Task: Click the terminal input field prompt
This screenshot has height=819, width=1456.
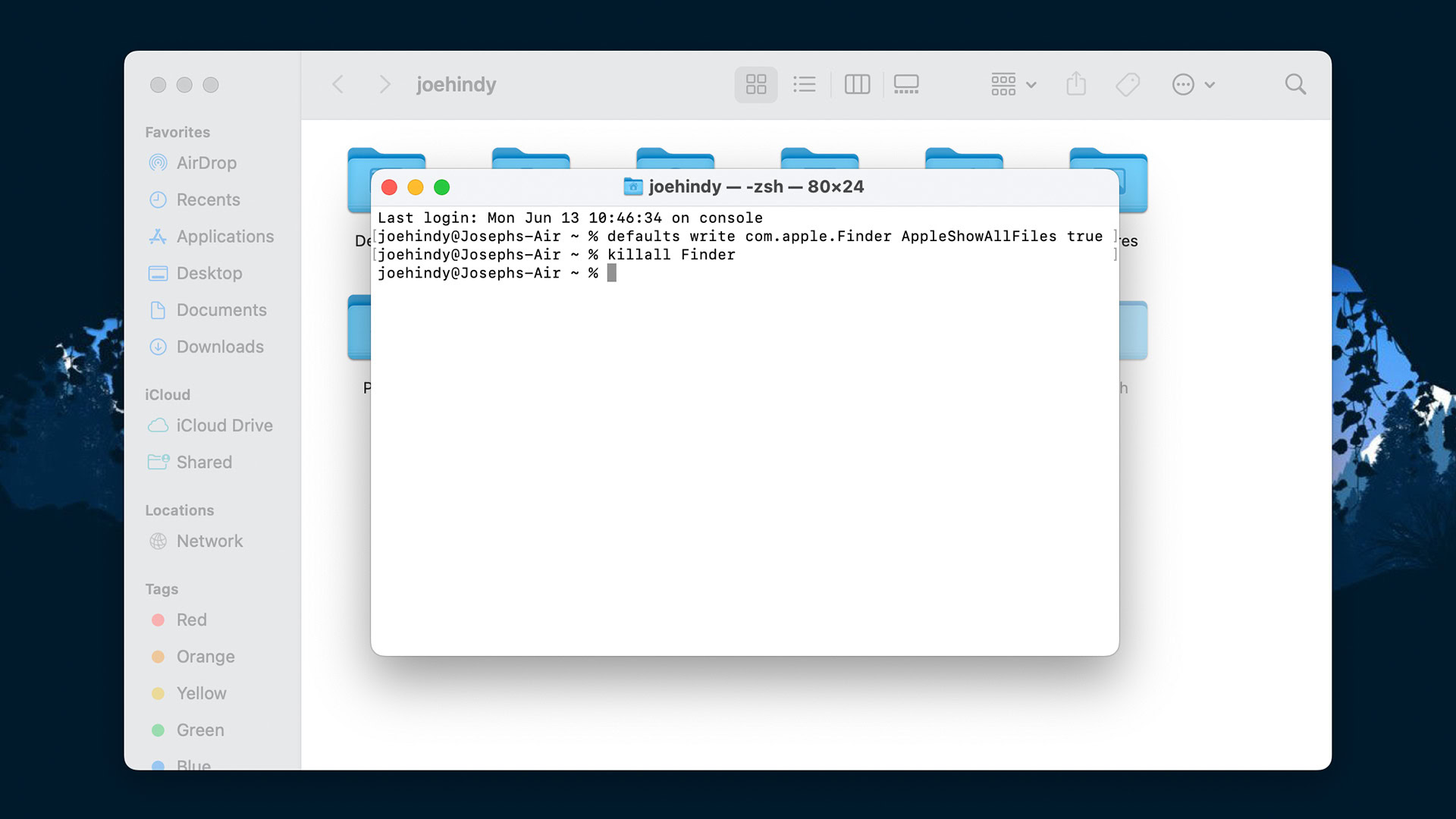Action: (611, 273)
